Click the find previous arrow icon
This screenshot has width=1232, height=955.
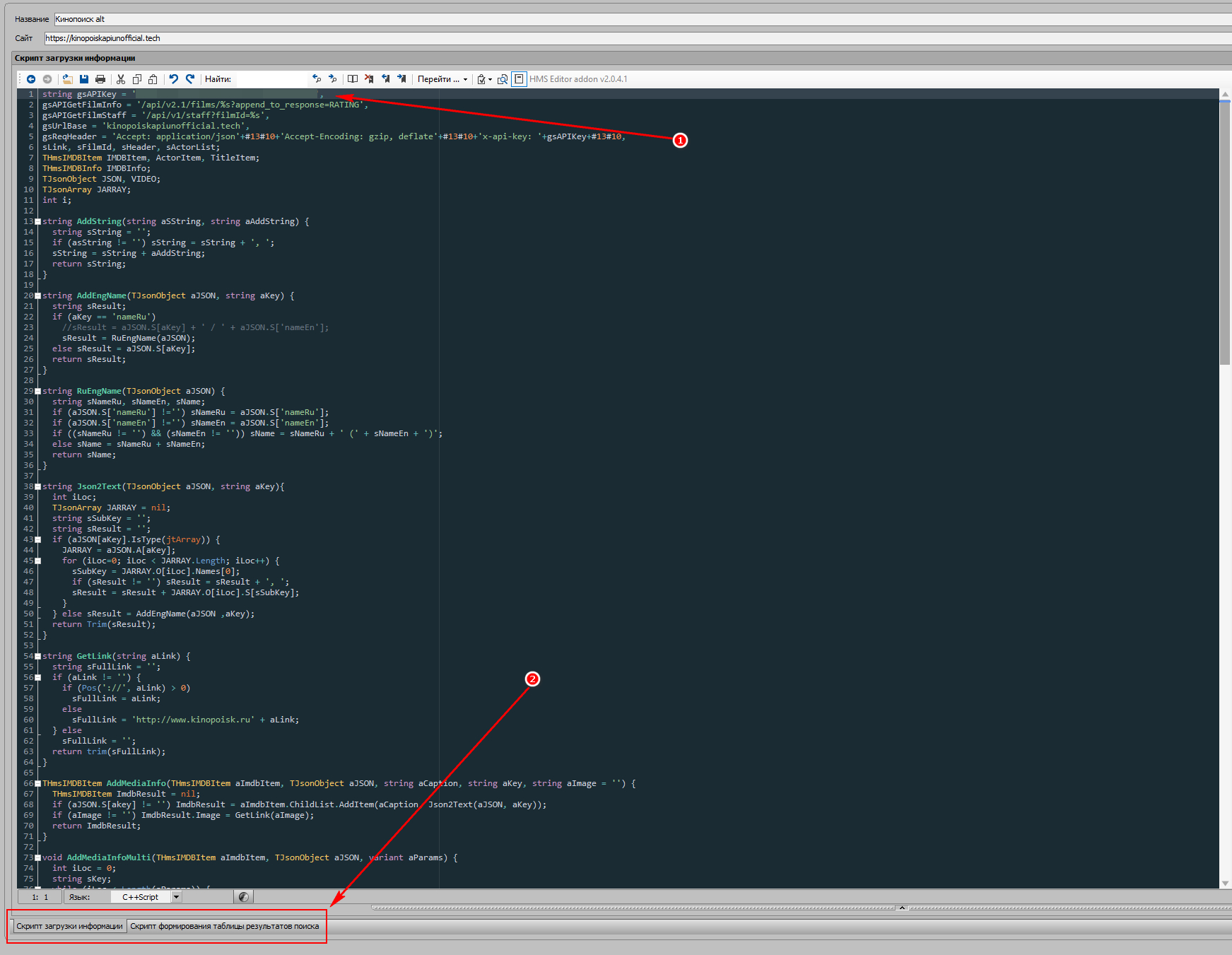[317, 79]
